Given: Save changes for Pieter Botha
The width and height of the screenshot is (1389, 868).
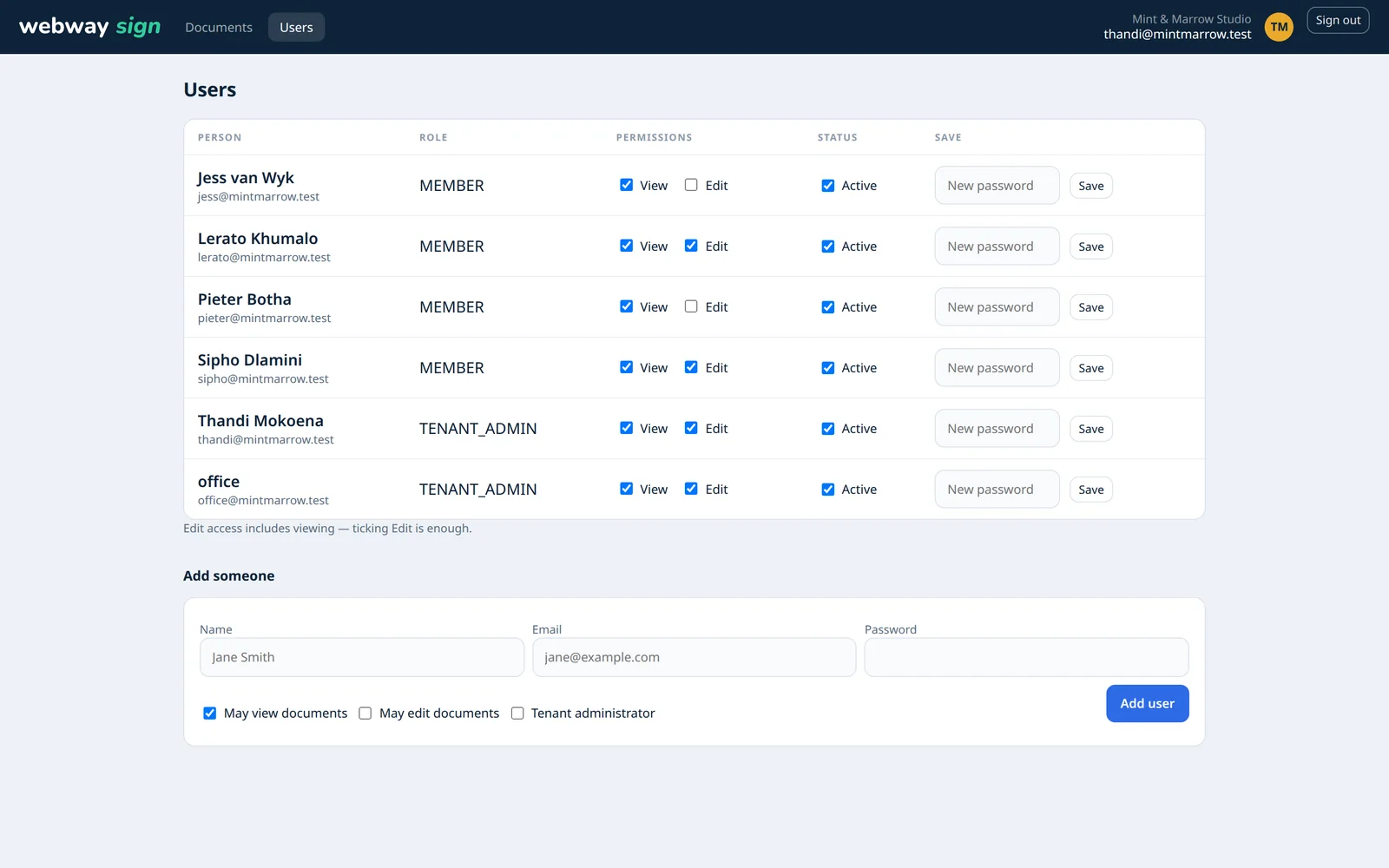Looking at the screenshot, I should 1091,307.
